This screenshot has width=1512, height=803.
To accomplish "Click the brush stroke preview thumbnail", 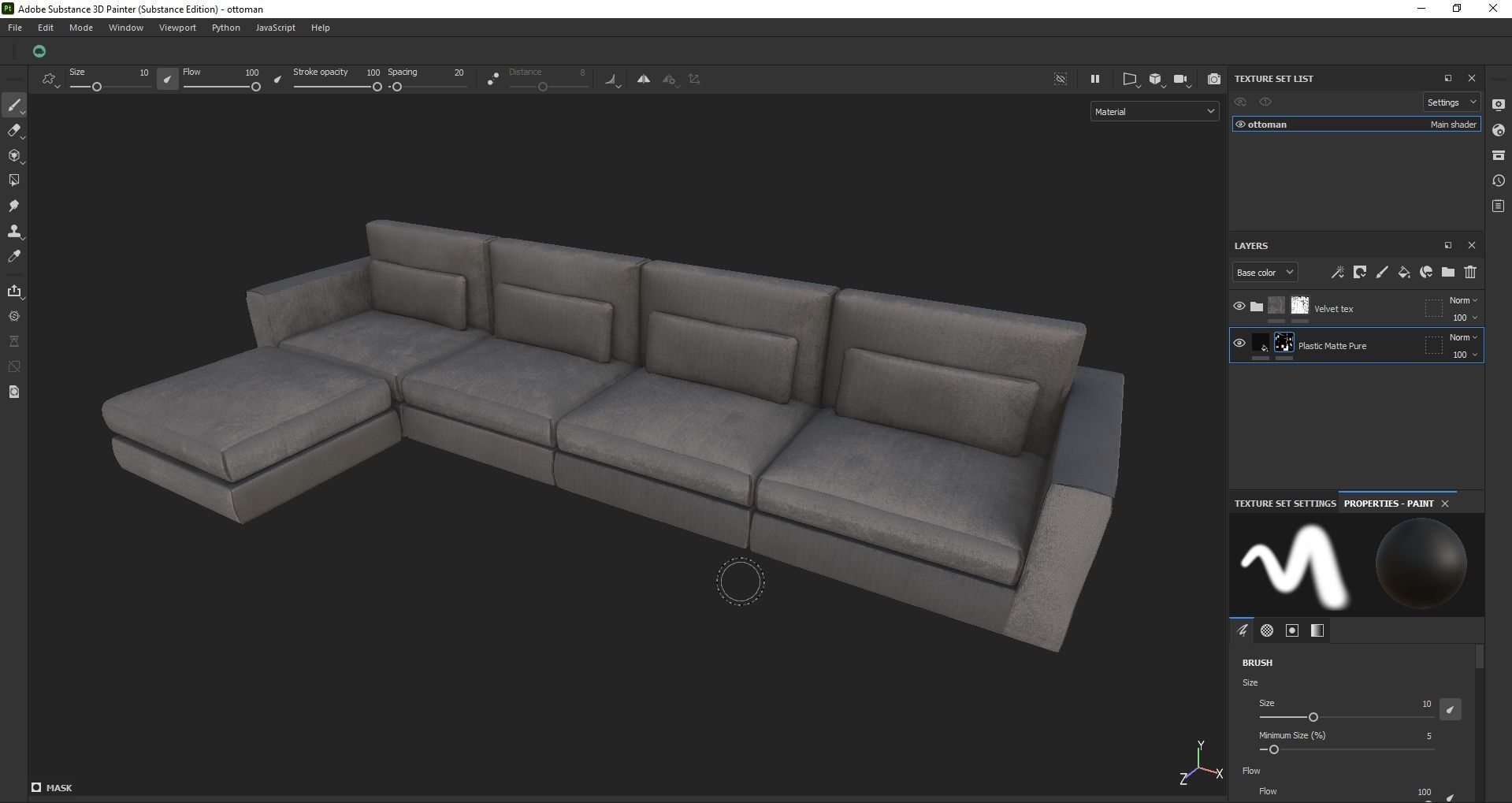I will coord(1294,566).
